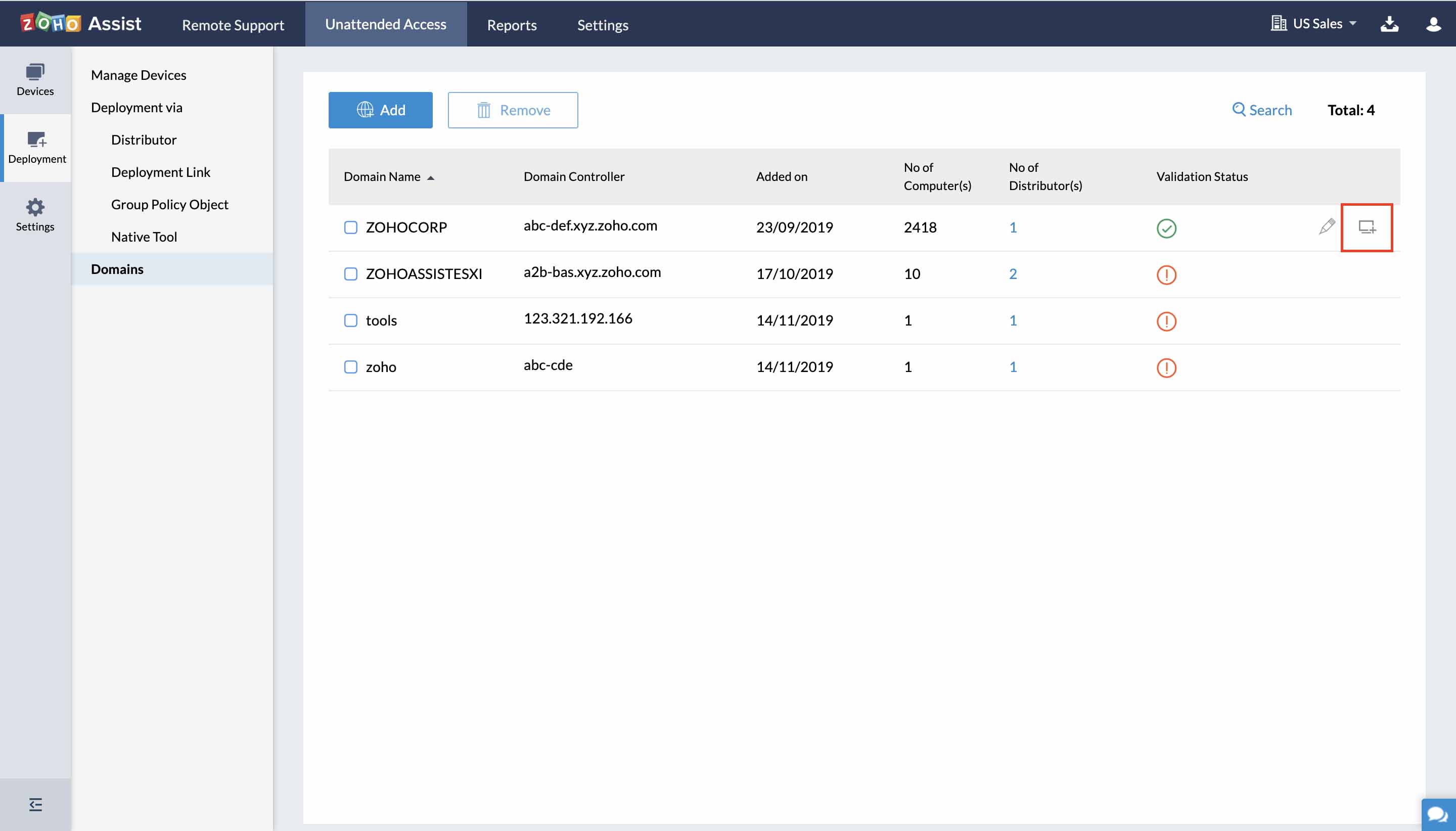Viewport: 1456px width, 831px height.
Task: Switch to Unattended Access tab
Action: point(385,24)
